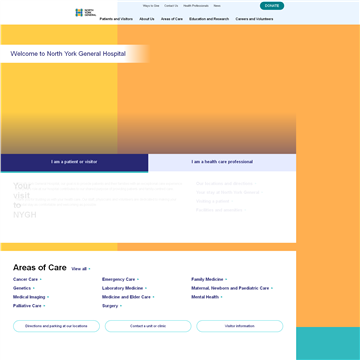Open the Areas of Care menu
360x360 pixels.
tap(172, 19)
